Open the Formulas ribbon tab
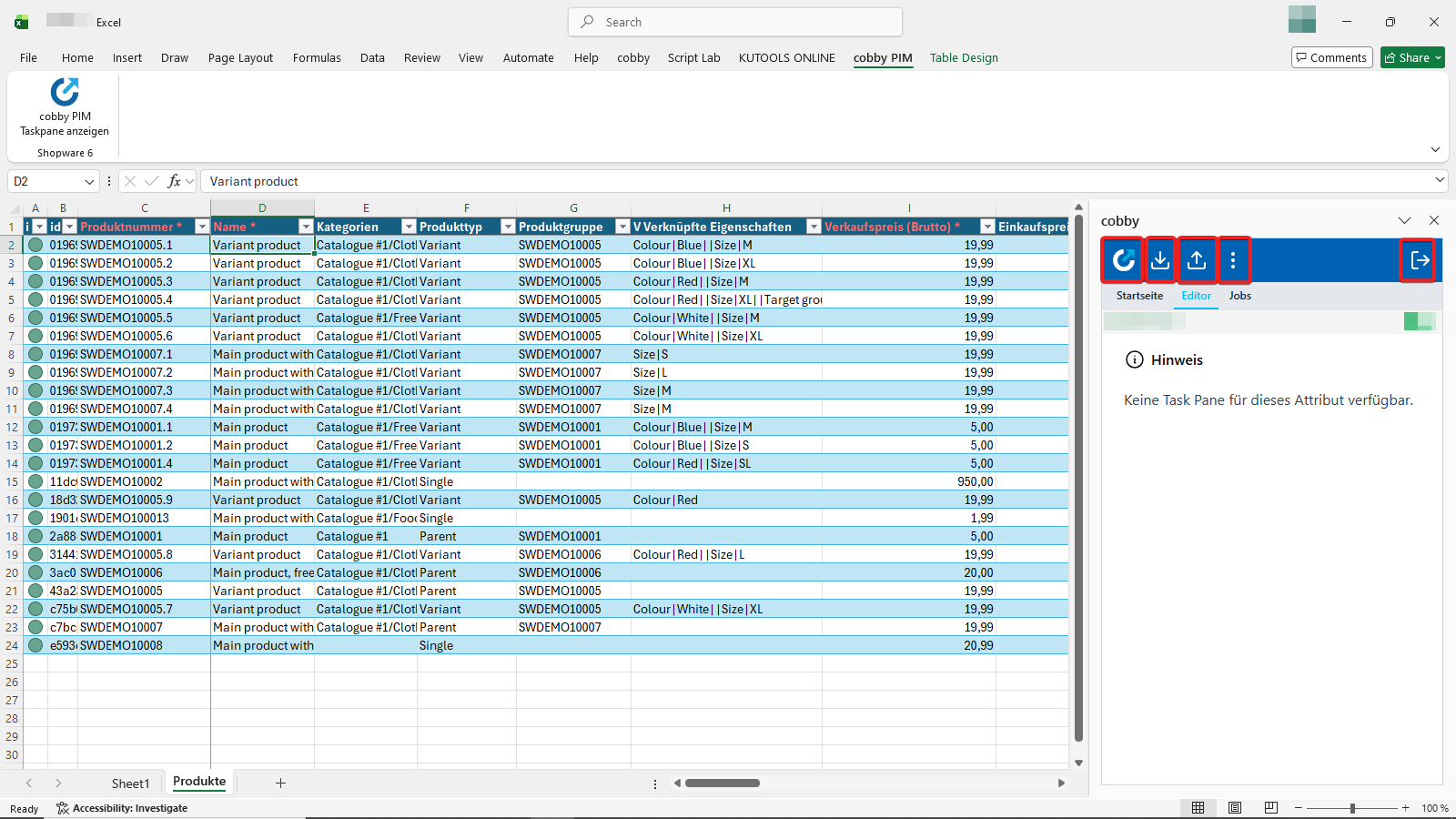This screenshot has height=819, width=1456. [316, 57]
